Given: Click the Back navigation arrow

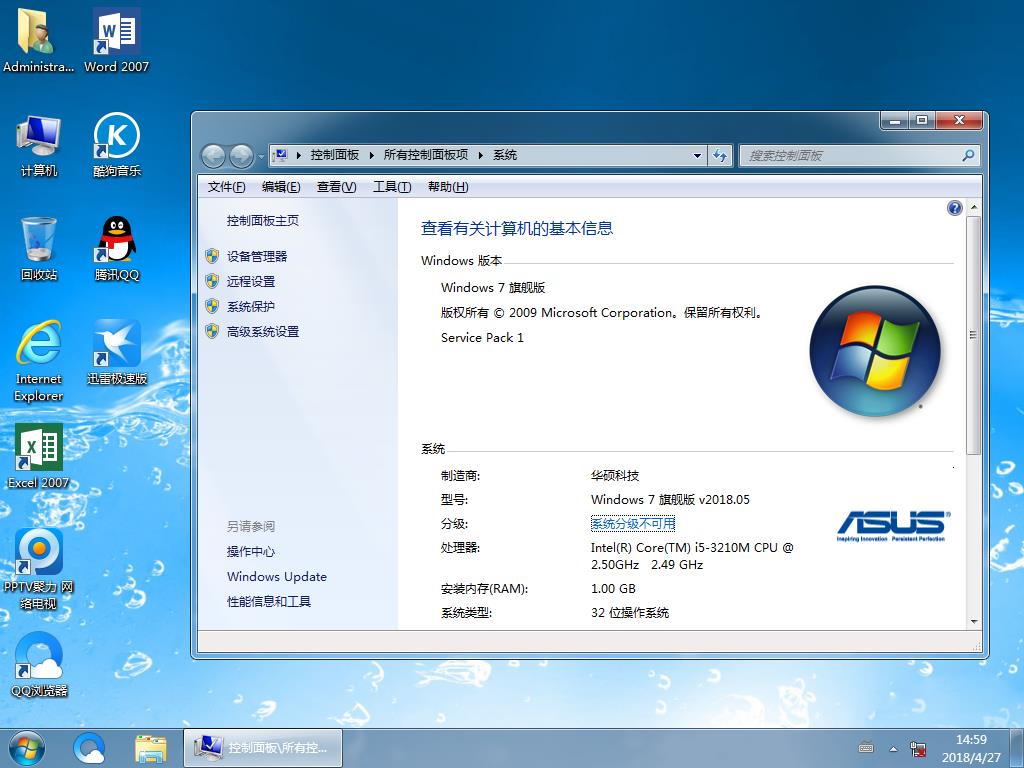Looking at the screenshot, I should [x=213, y=156].
